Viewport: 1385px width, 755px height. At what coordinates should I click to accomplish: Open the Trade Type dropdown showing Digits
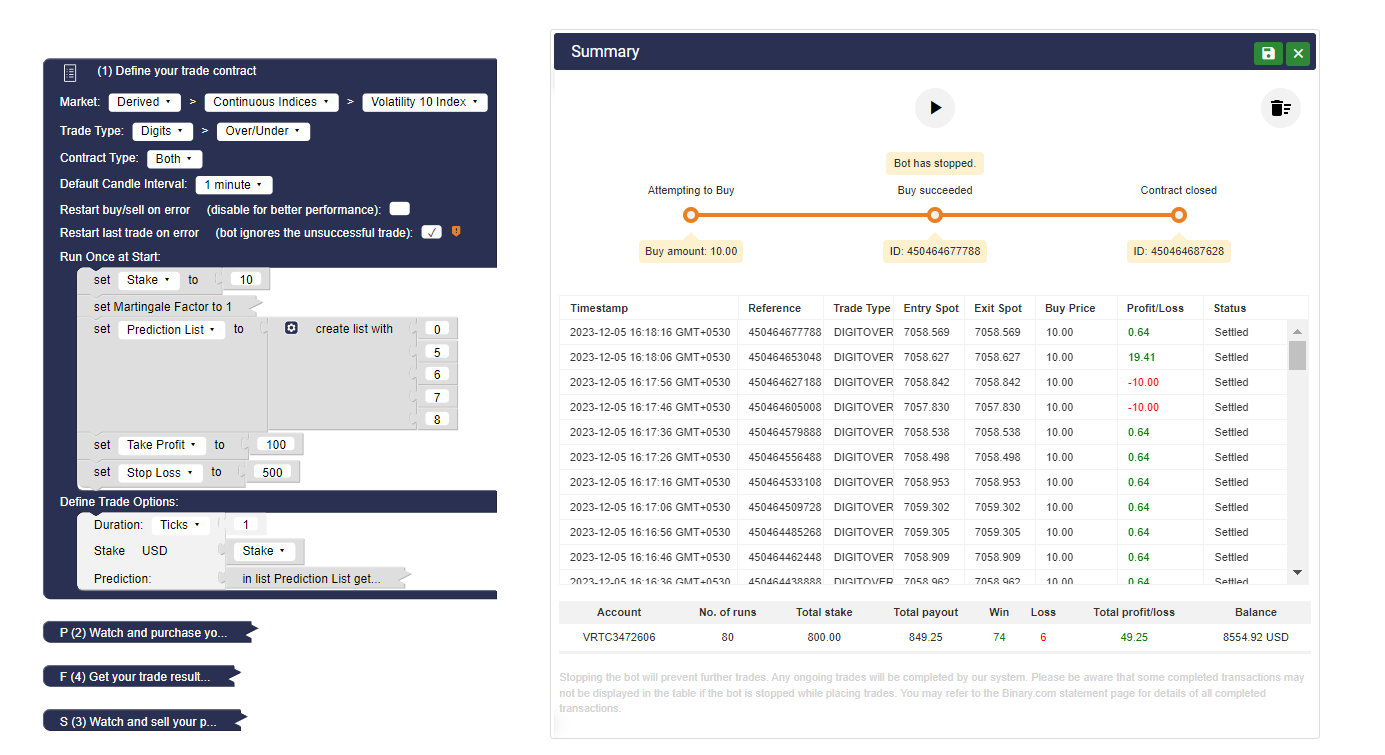[x=162, y=130]
